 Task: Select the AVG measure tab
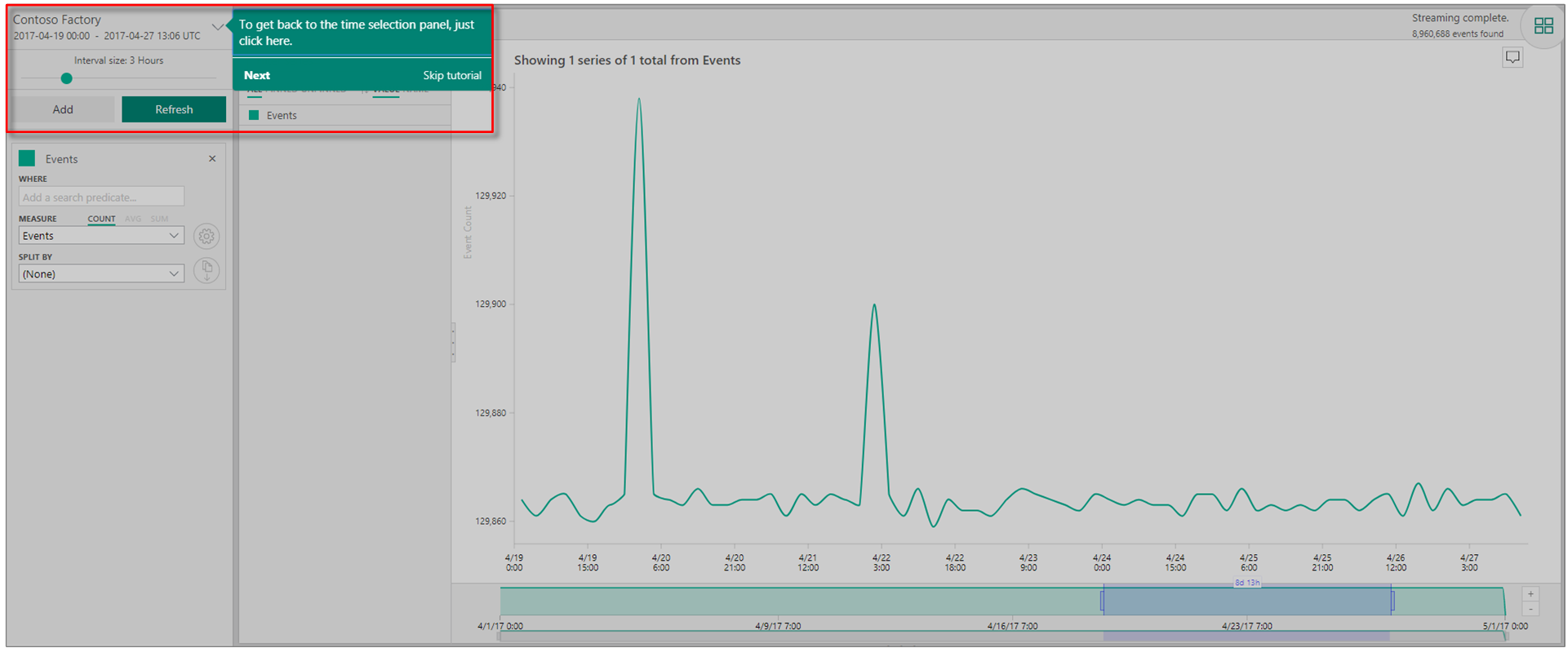(133, 219)
